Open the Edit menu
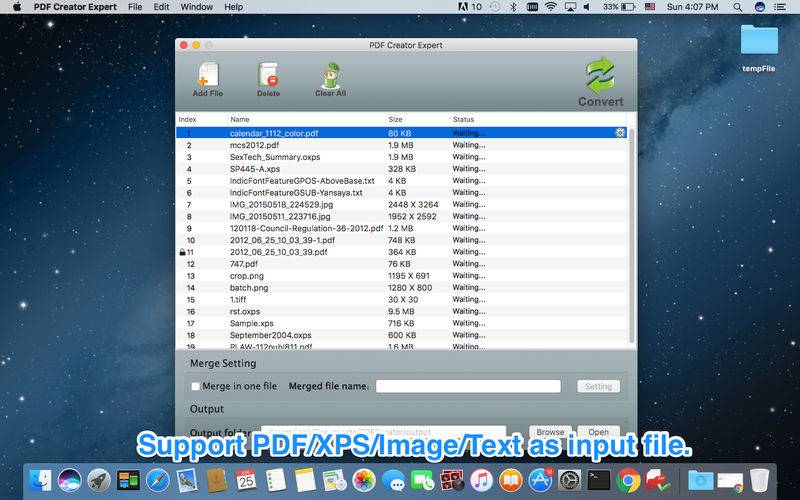 161,7
